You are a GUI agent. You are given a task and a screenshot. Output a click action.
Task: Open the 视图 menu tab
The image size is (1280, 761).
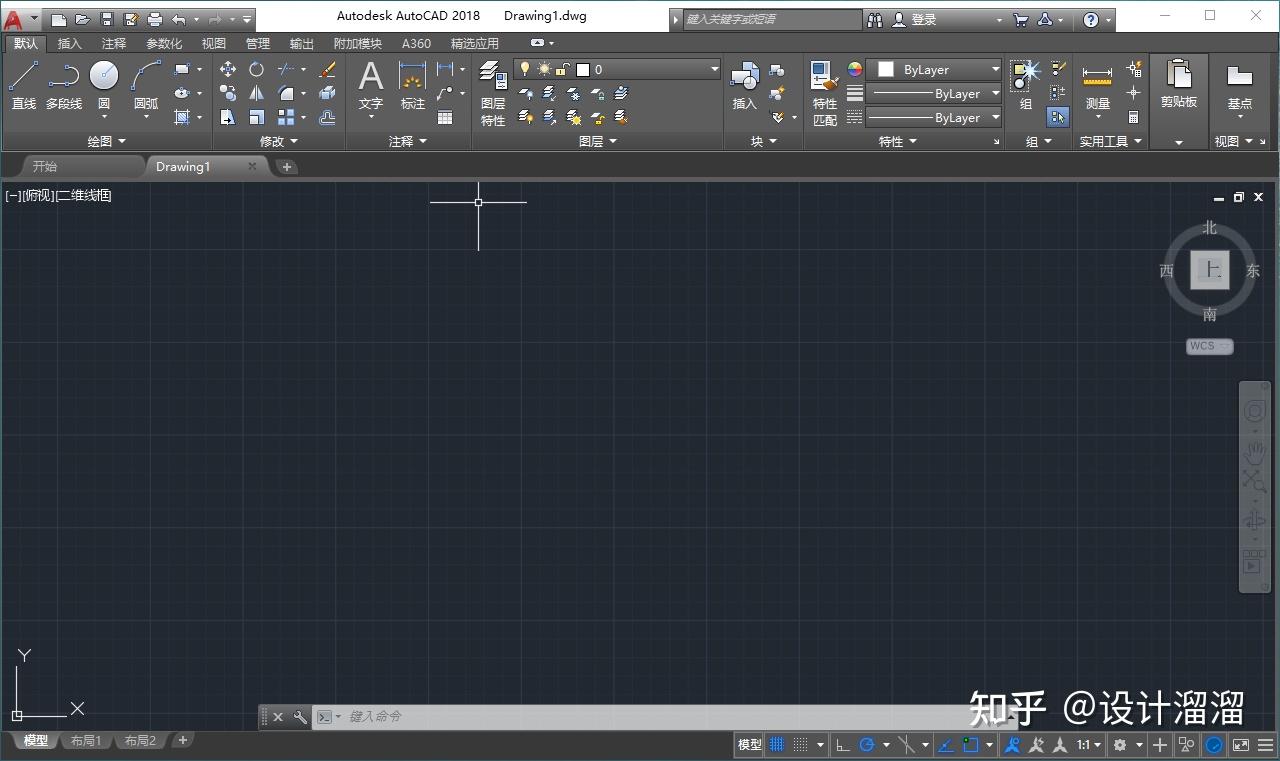tap(213, 43)
